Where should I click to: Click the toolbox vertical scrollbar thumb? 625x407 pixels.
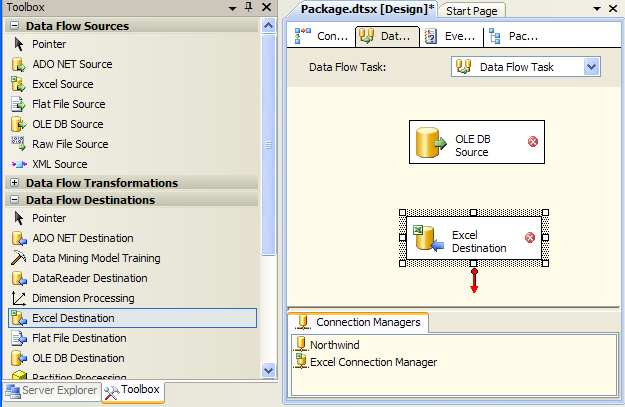point(269,145)
